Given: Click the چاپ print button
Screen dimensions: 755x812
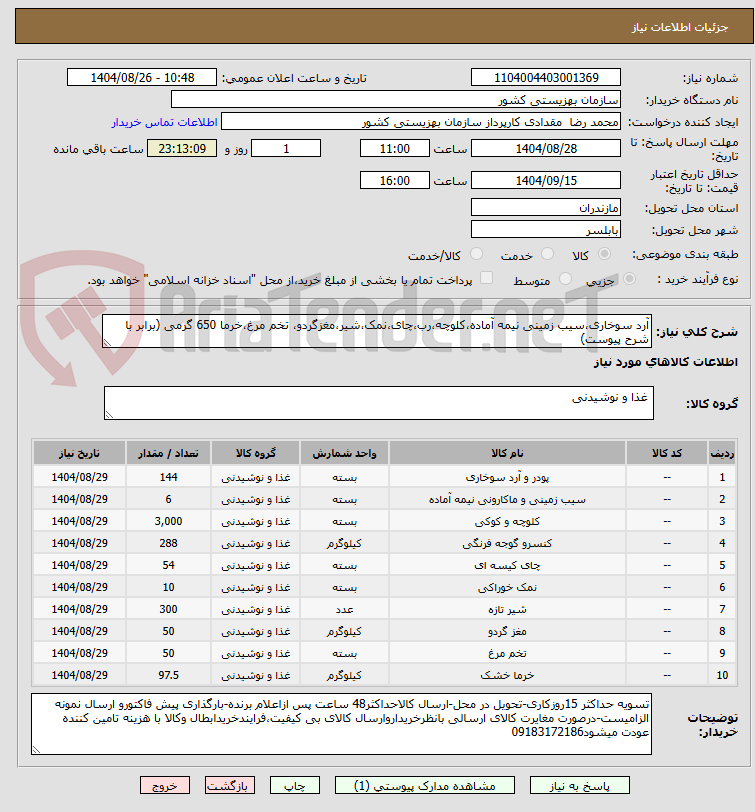Looking at the screenshot, I should 295,786.
